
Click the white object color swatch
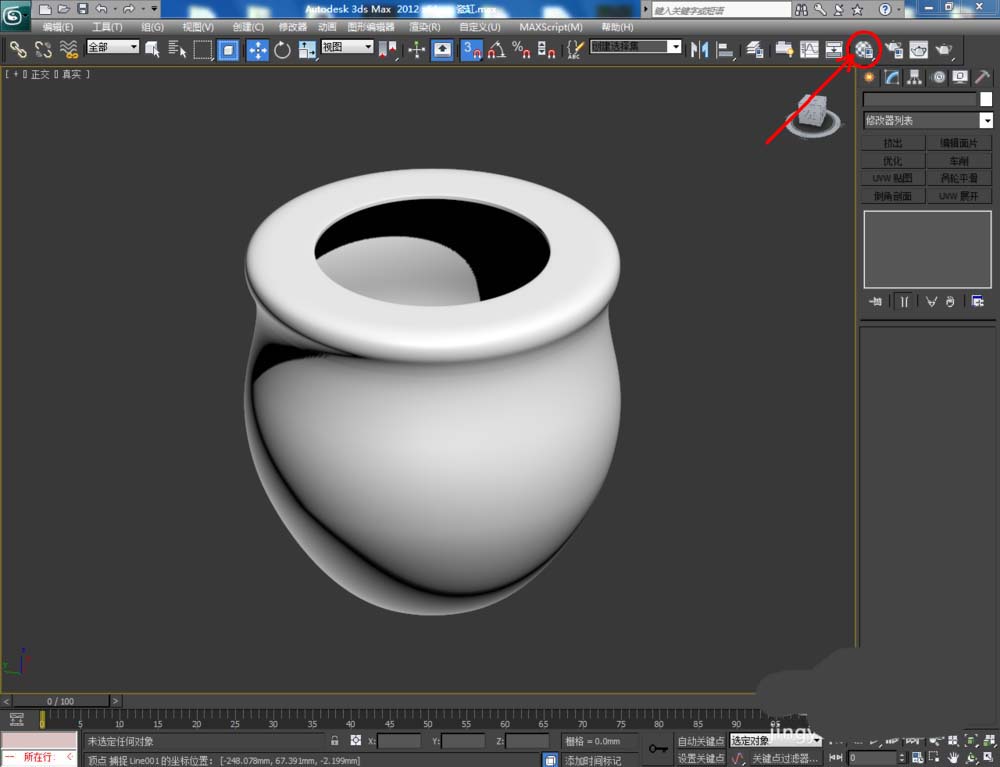985,99
